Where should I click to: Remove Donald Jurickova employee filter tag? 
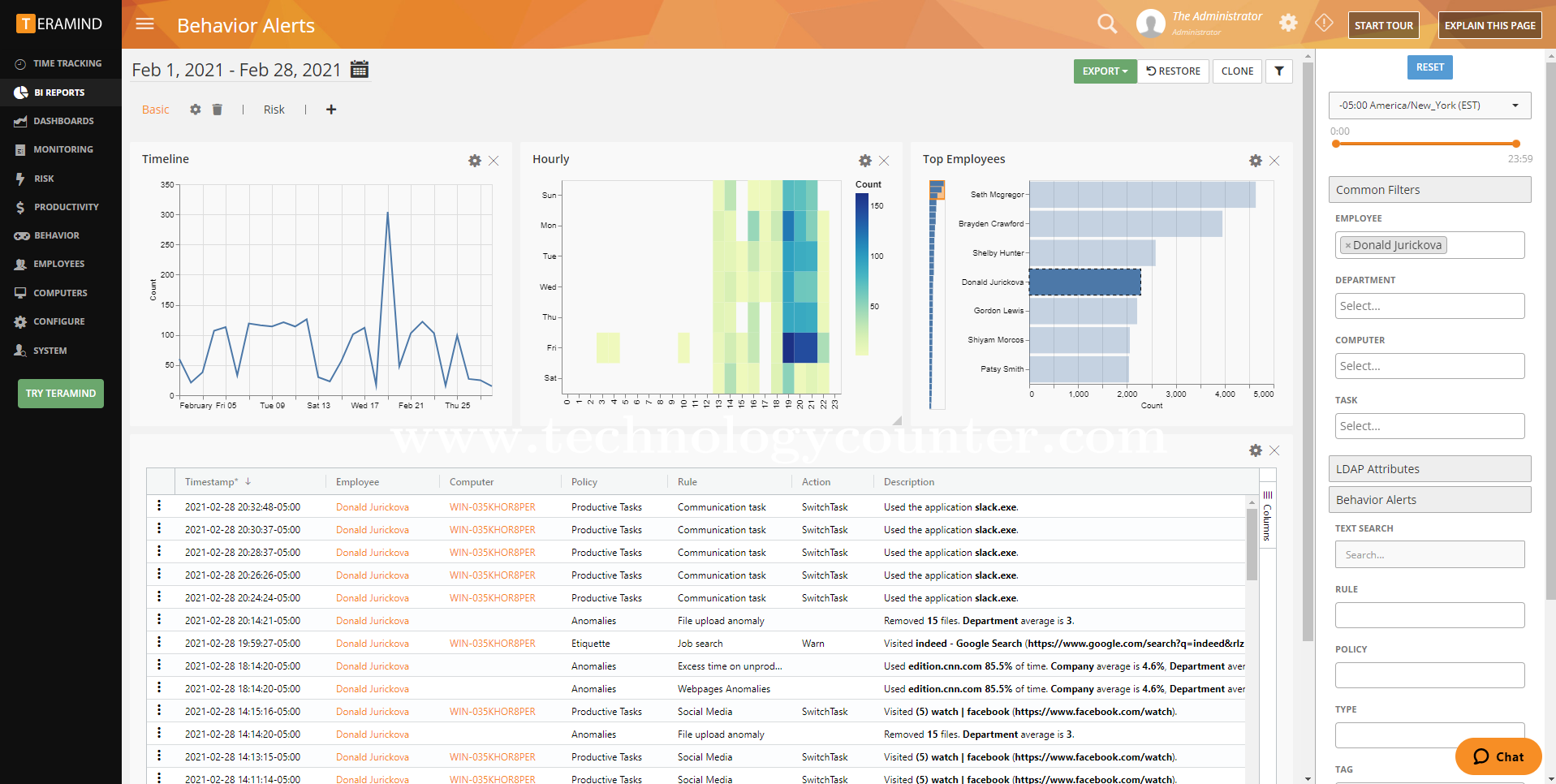(x=1348, y=246)
